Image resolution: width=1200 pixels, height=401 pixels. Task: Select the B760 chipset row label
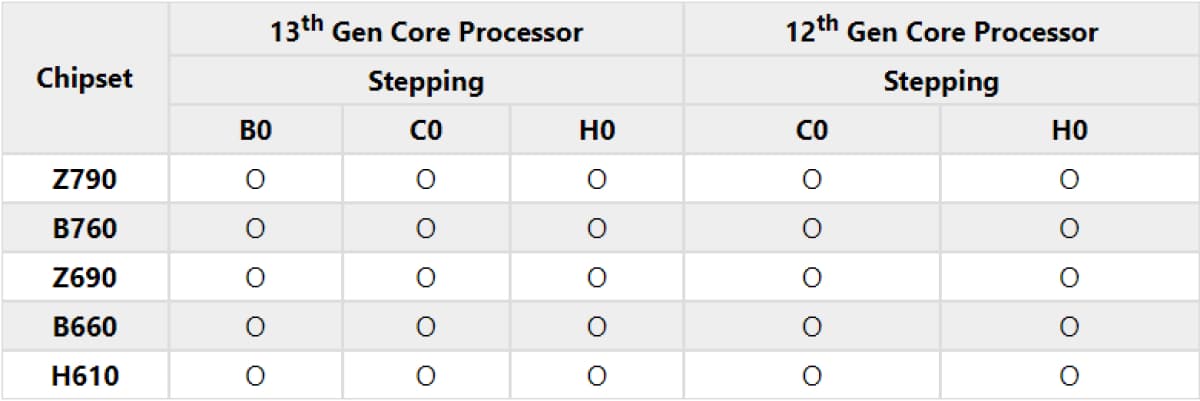[x=84, y=229]
